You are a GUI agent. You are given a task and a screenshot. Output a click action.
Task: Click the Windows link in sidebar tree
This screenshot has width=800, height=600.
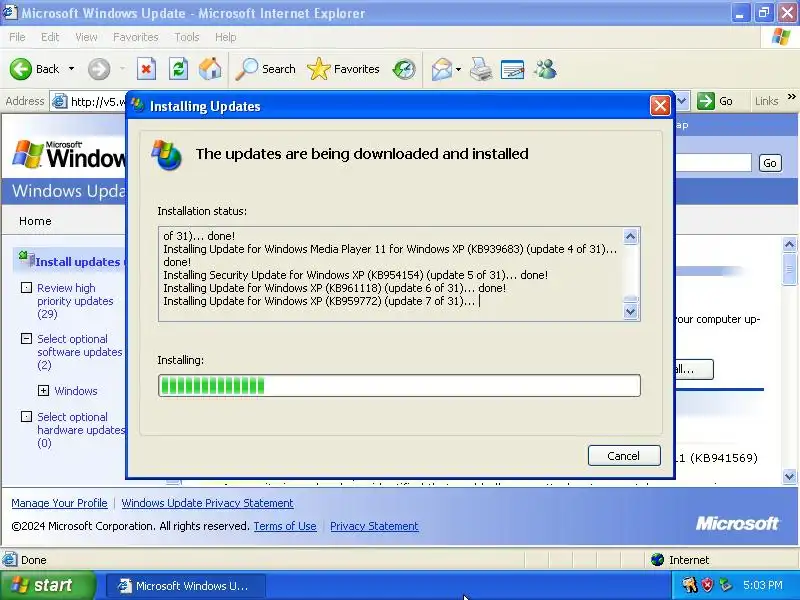click(76, 391)
